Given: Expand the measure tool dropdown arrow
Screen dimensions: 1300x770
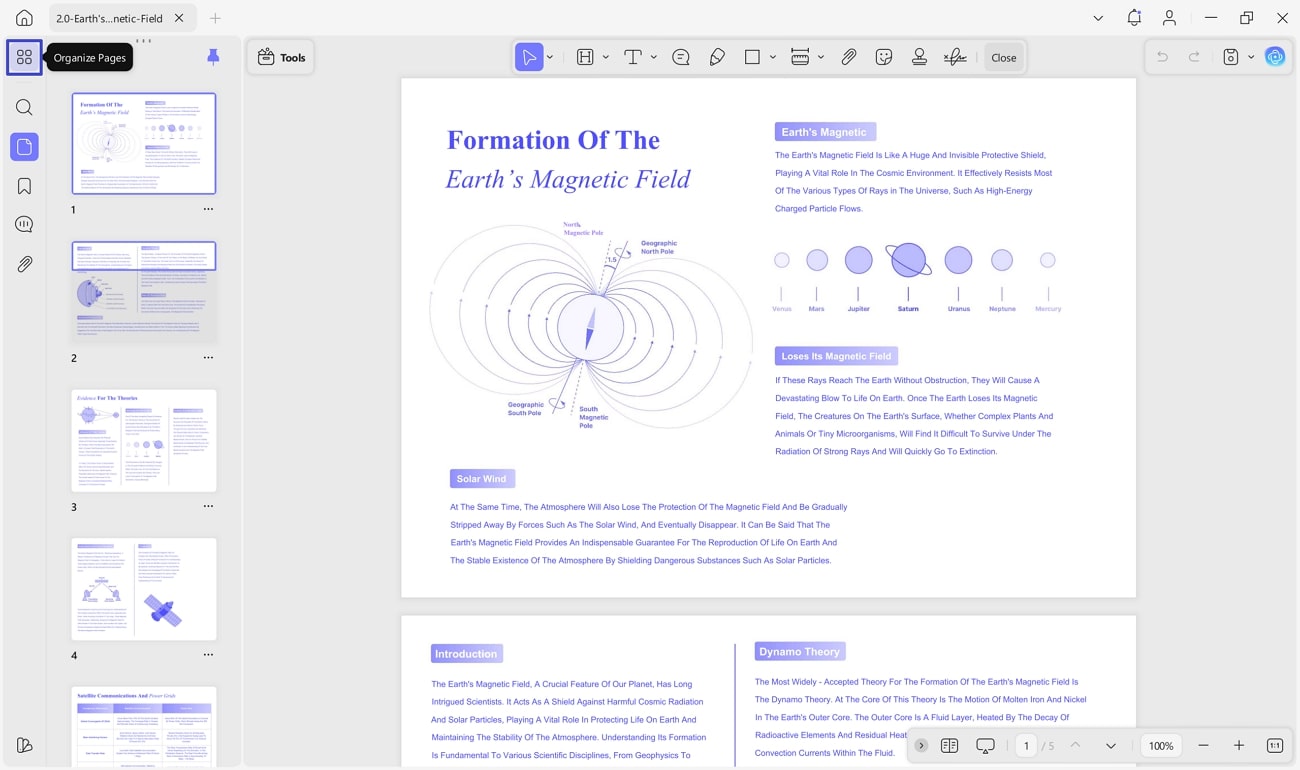Looking at the screenshot, I should [x=821, y=58].
